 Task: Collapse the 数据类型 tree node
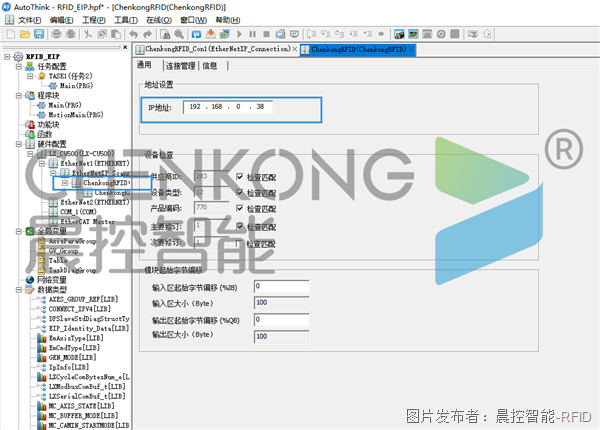pos(18,290)
